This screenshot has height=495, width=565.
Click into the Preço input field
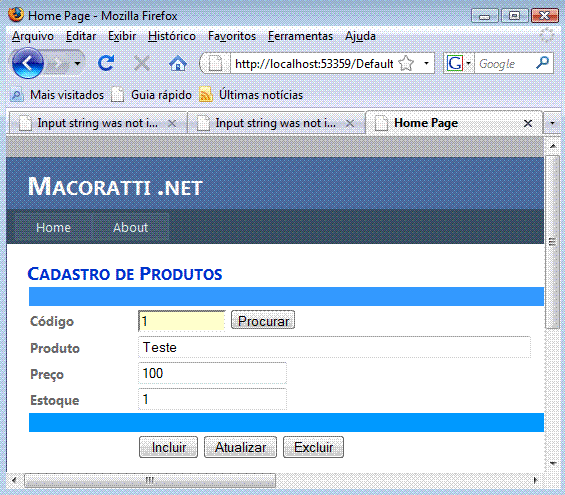coord(212,373)
